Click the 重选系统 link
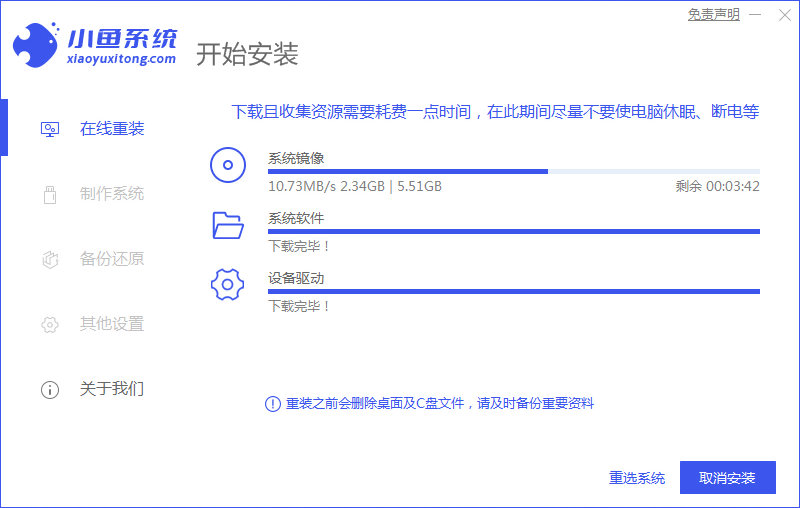The width and height of the screenshot is (800, 508). (637, 478)
